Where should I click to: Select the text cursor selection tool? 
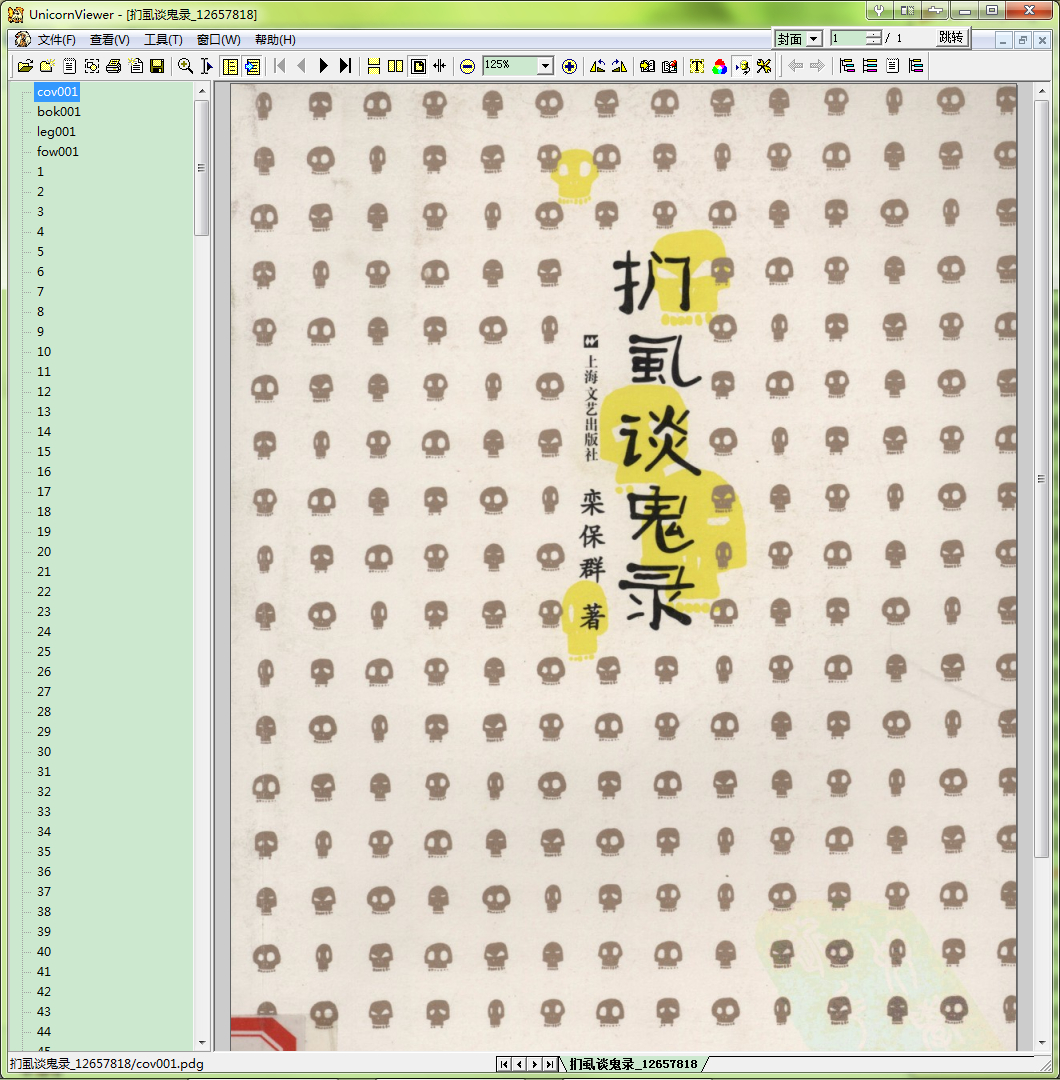pos(207,66)
